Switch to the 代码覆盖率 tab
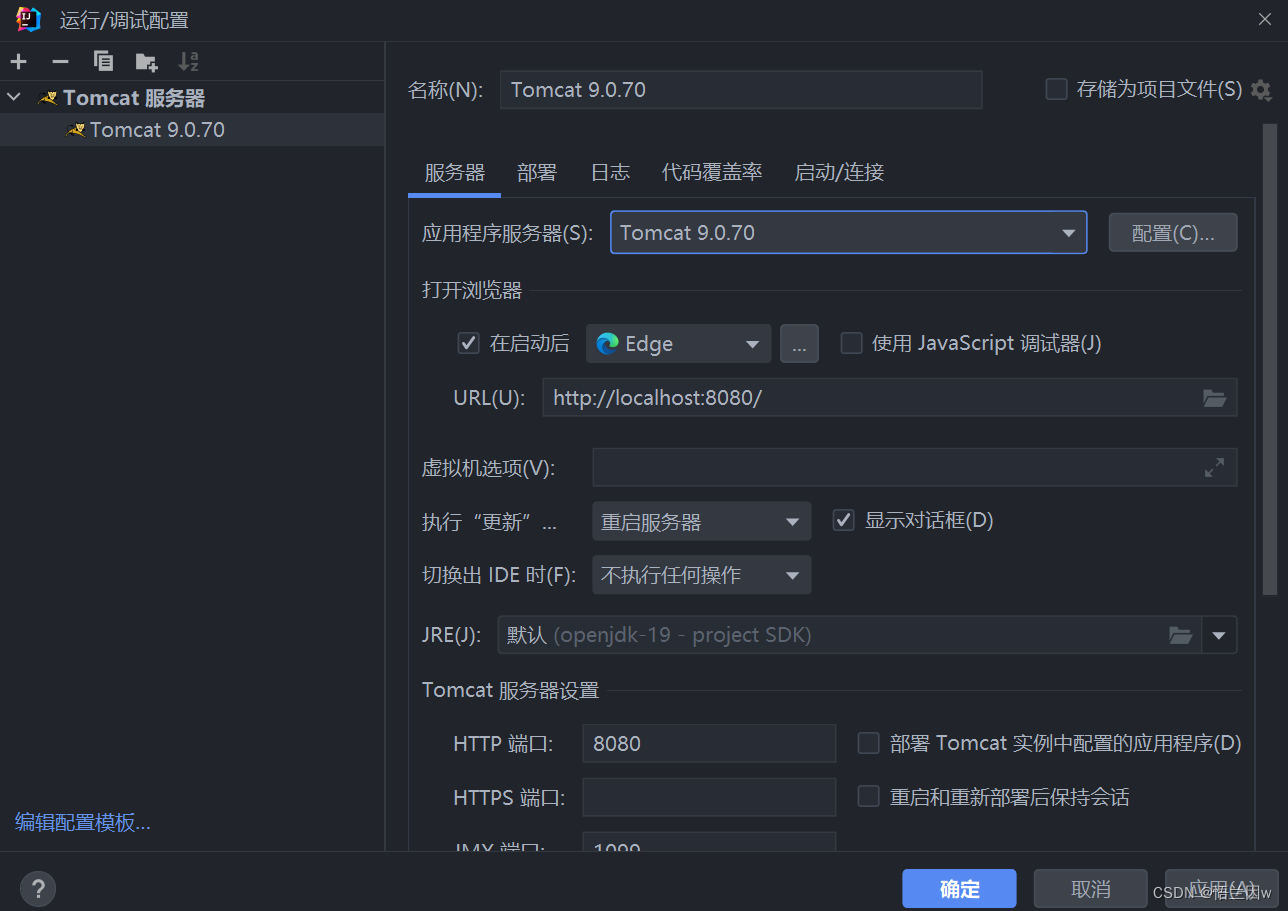This screenshot has width=1288, height=911. [712, 172]
